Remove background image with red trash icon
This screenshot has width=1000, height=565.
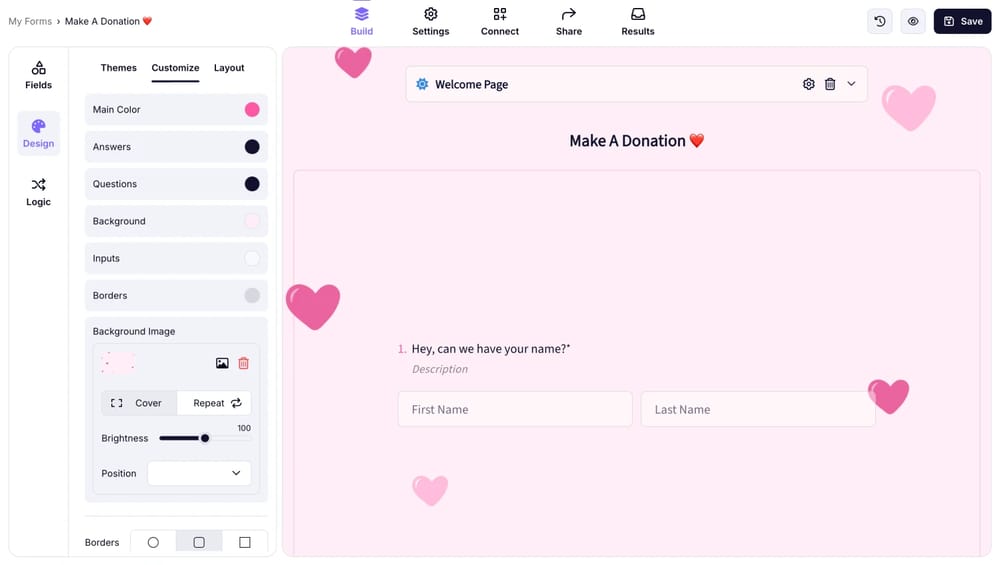[x=244, y=363]
